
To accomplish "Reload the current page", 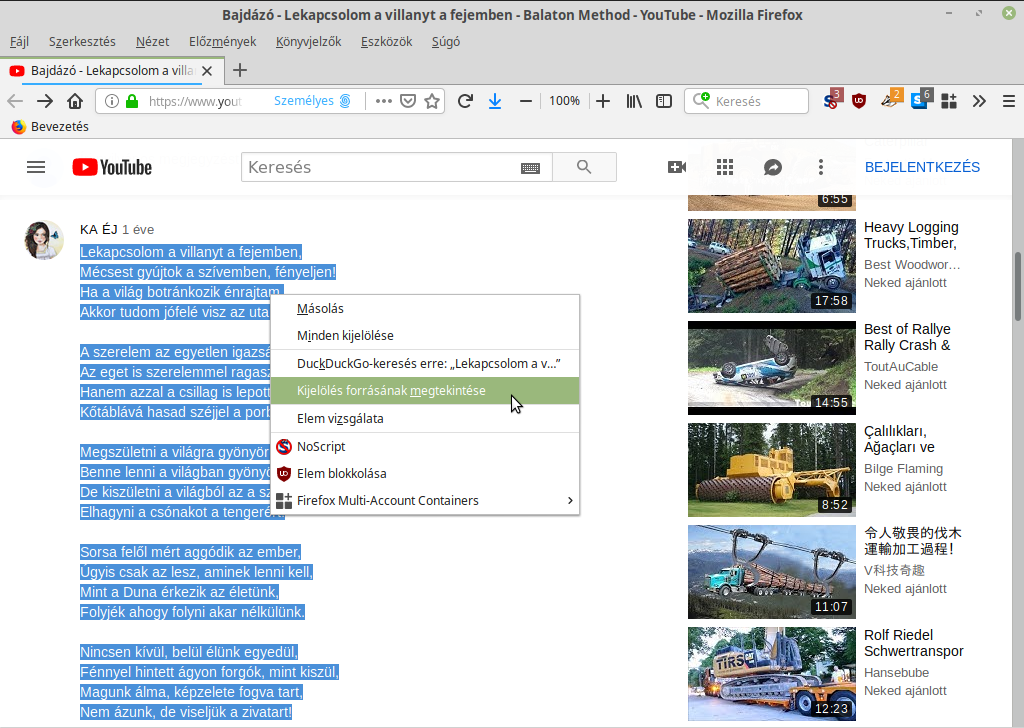I will 465,101.
